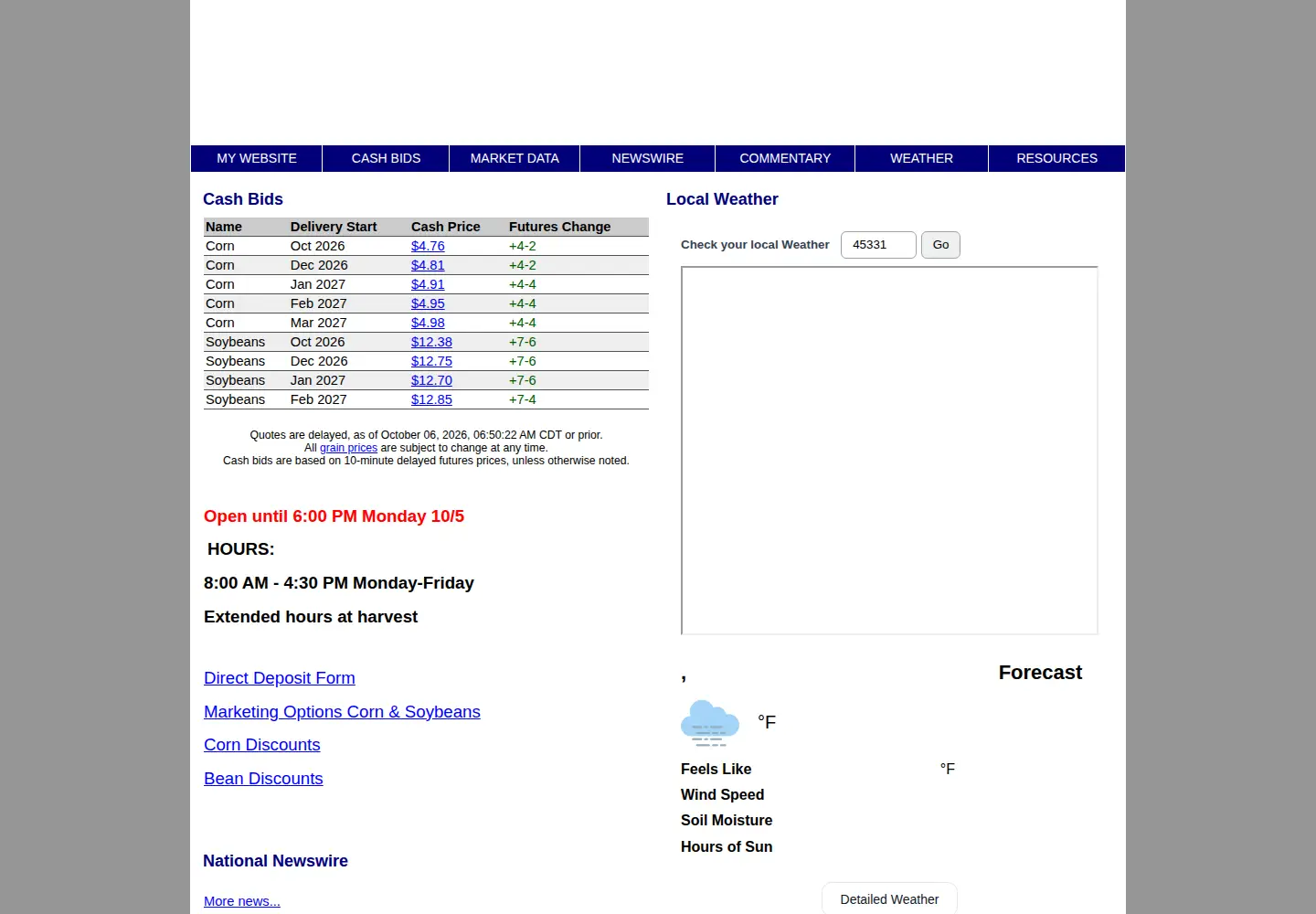Open the MARKET DATA menu
This screenshot has width=1316, height=914.
pyautogui.click(x=515, y=158)
